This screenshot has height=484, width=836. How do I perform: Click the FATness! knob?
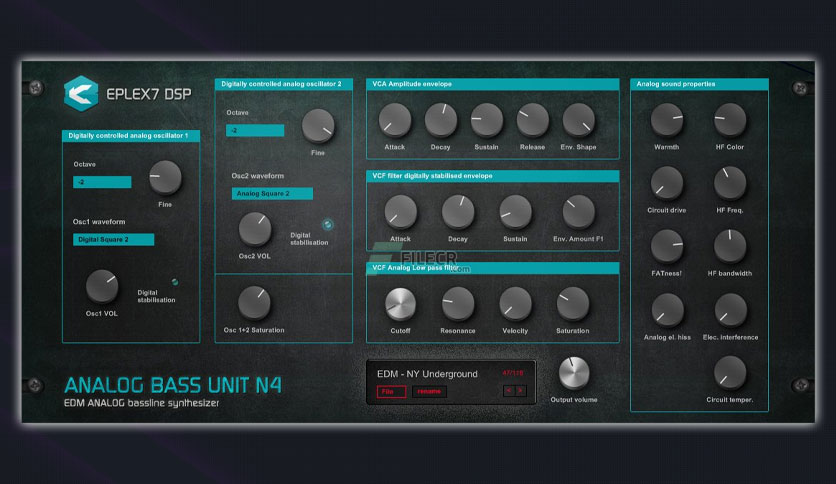[666, 246]
